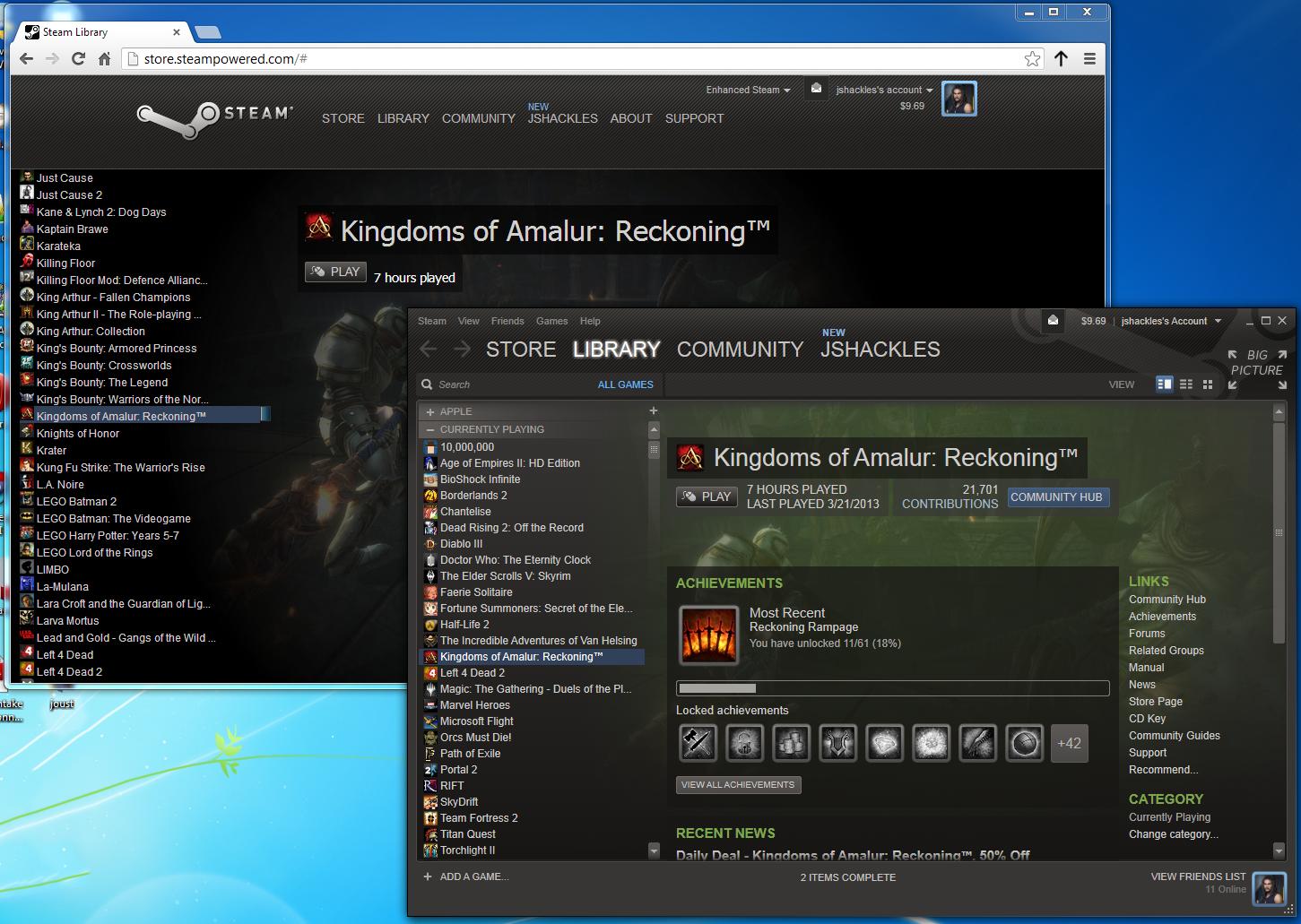The image size is (1301, 924).
Task: Open View Friends List
Action: (x=1198, y=877)
